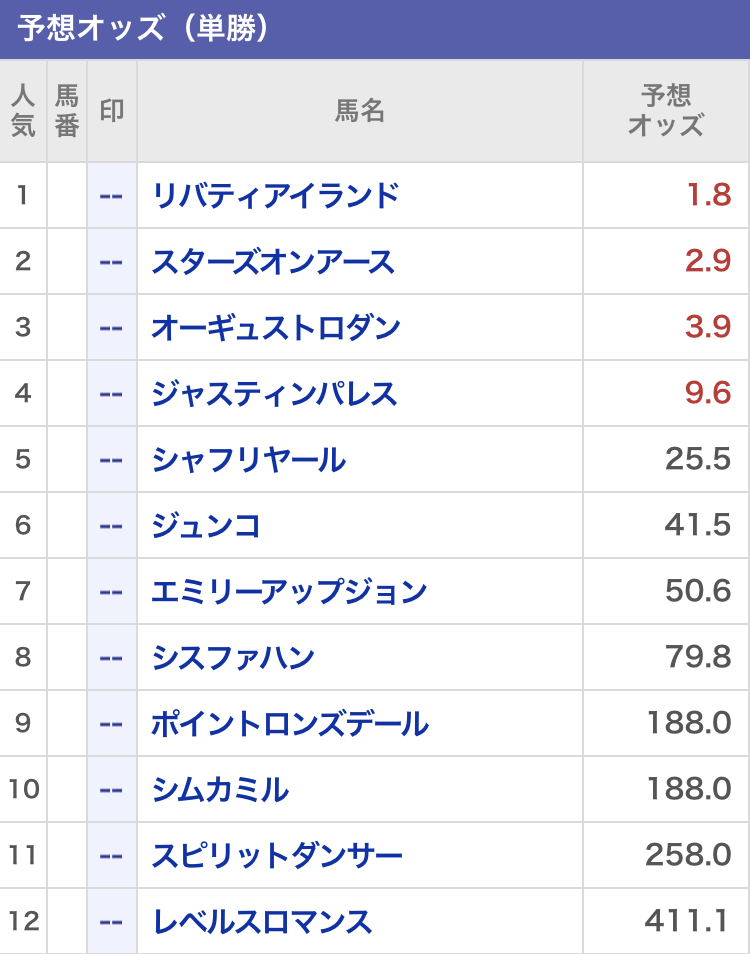Open horse link リバティアイランド
The width and height of the screenshot is (750, 954).
tap(275, 195)
